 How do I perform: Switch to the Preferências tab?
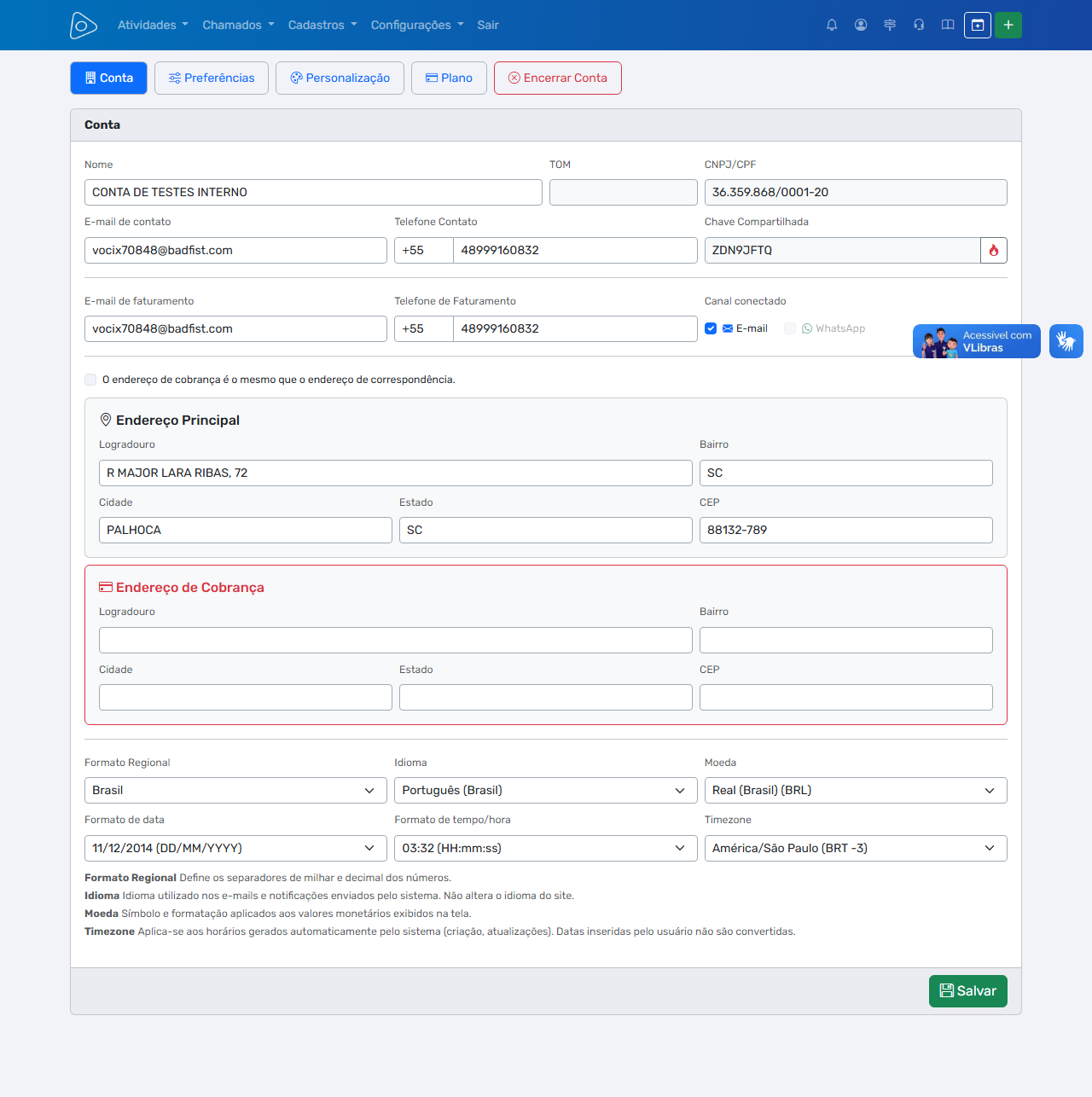pyautogui.click(x=212, y=78)
